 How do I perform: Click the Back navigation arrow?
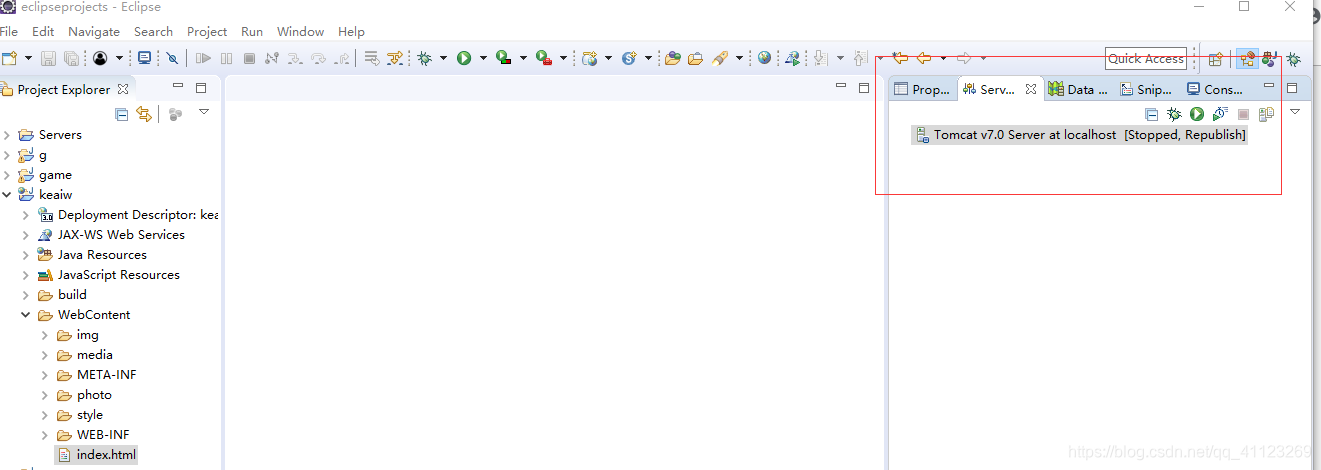925,58
